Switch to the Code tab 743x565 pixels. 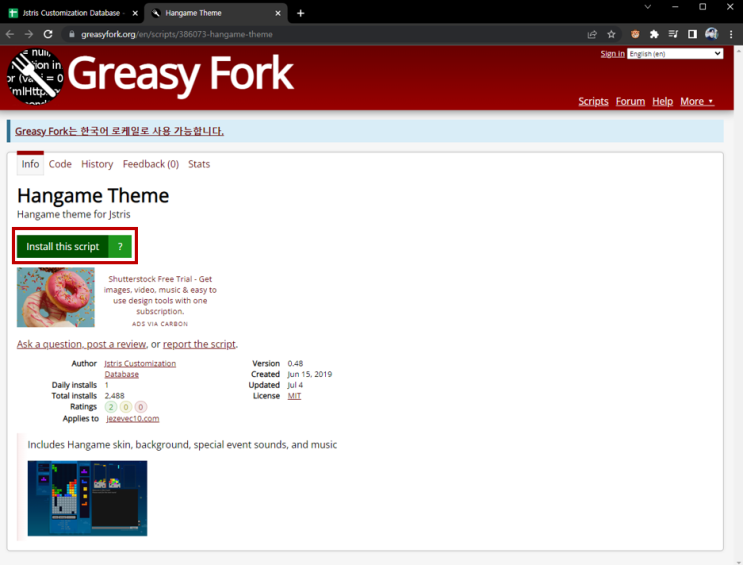point(60,164)
